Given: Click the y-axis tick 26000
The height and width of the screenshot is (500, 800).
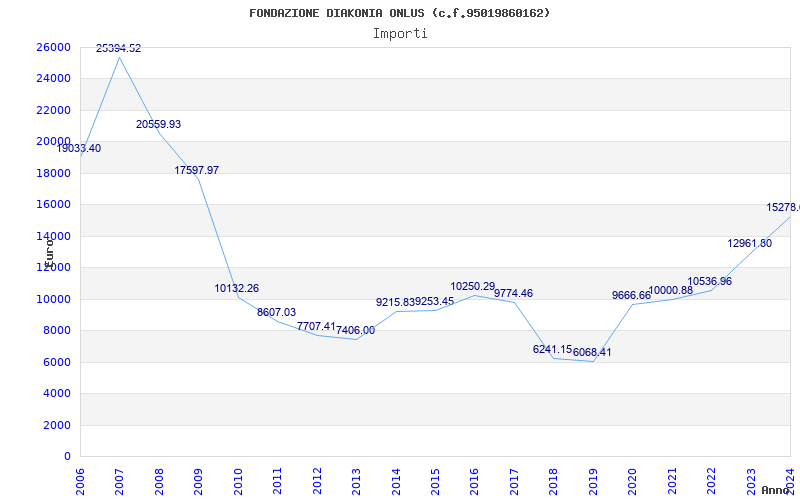Looking at the screenshot, I should coord(54,47).
